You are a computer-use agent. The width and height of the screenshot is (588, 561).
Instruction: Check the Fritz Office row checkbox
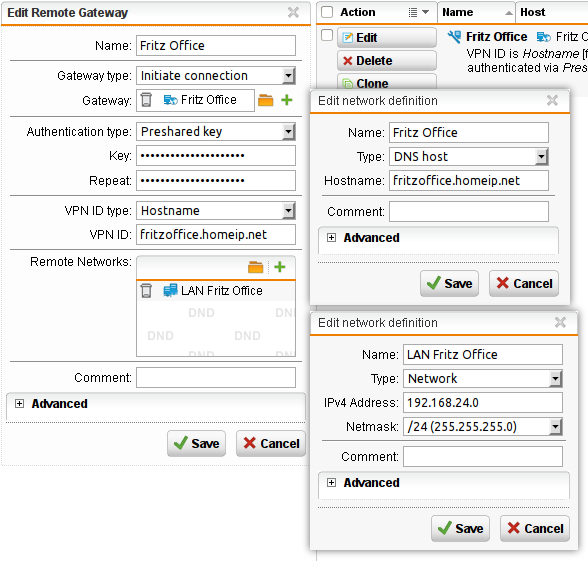(327, 35)
